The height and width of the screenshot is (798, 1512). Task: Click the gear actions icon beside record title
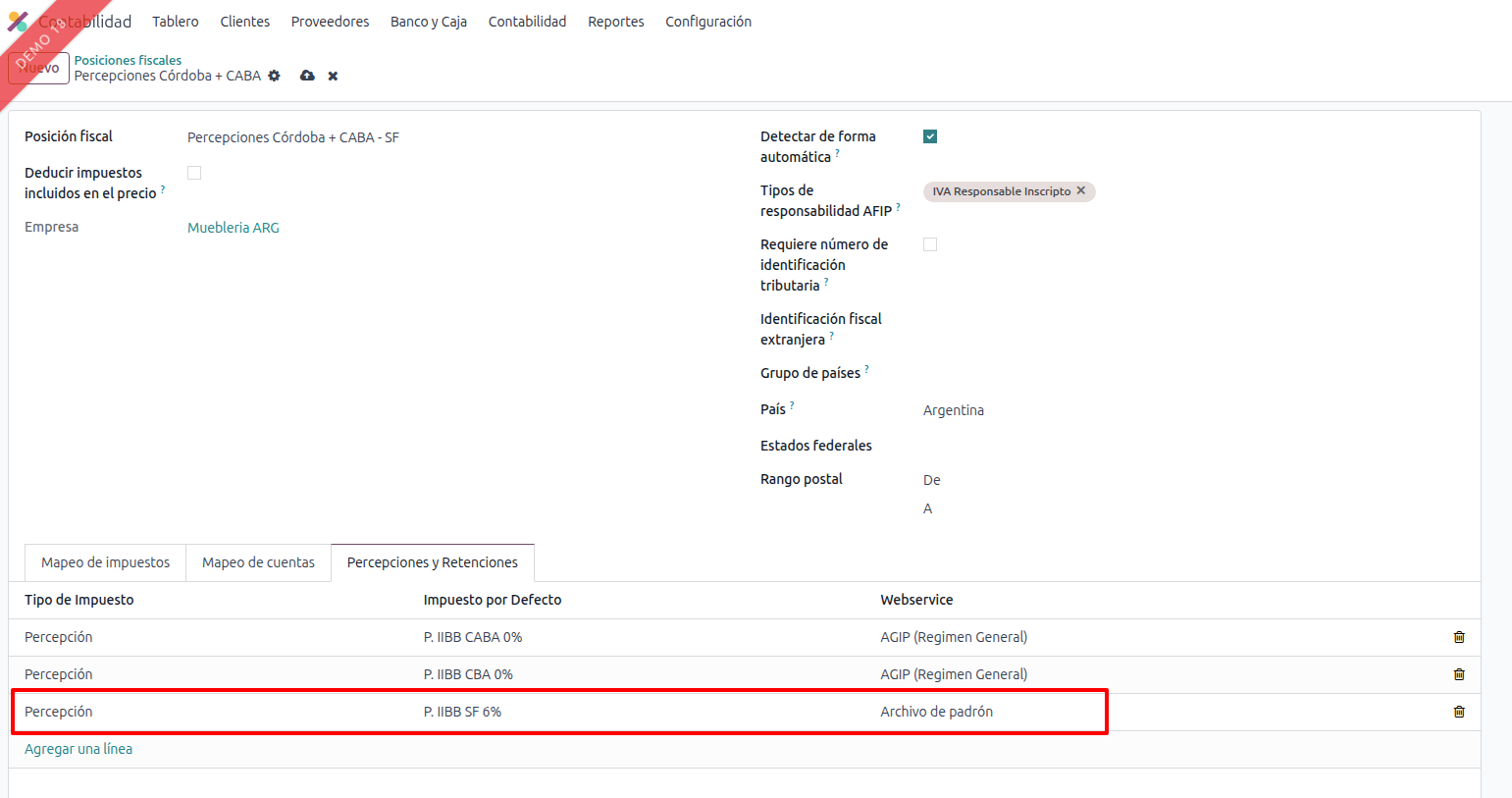(274, 76)
